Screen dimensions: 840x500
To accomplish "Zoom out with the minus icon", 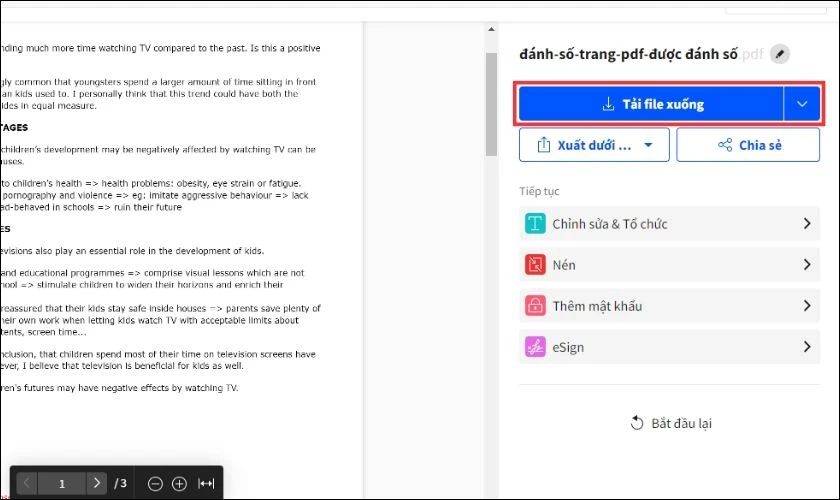I will coord(155,484).
